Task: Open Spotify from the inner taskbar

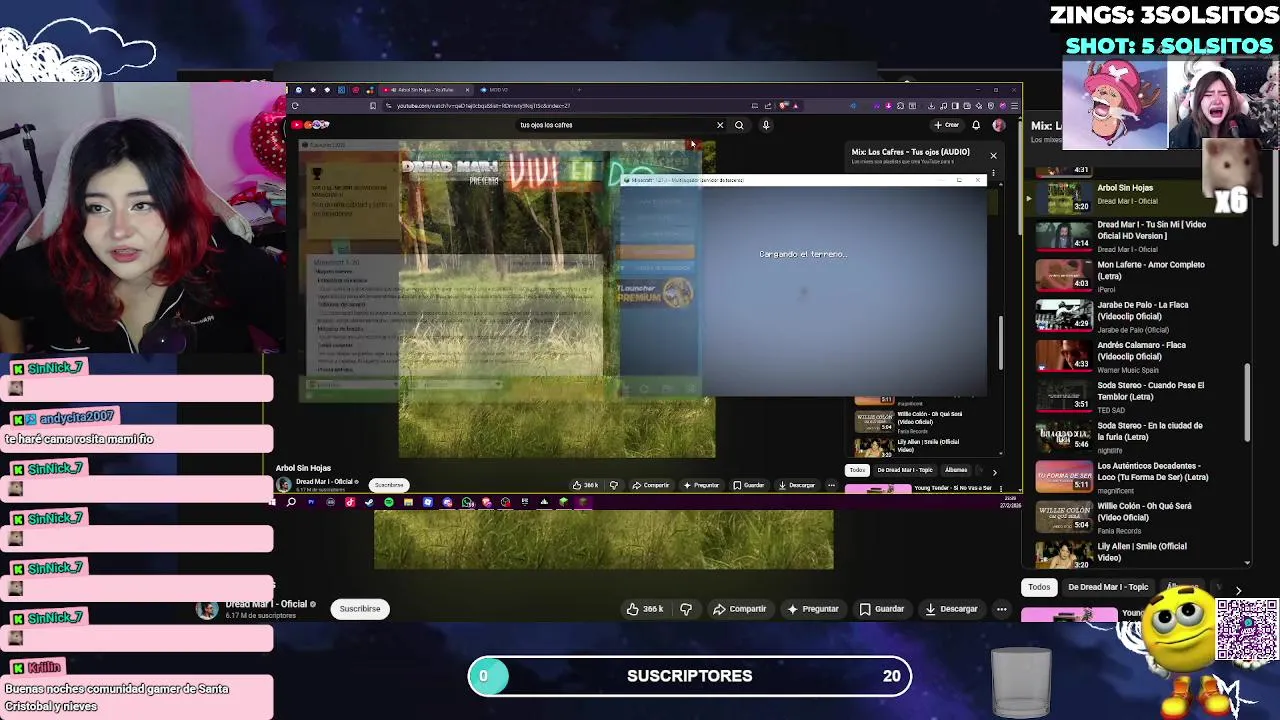Action: pos(389,502)
